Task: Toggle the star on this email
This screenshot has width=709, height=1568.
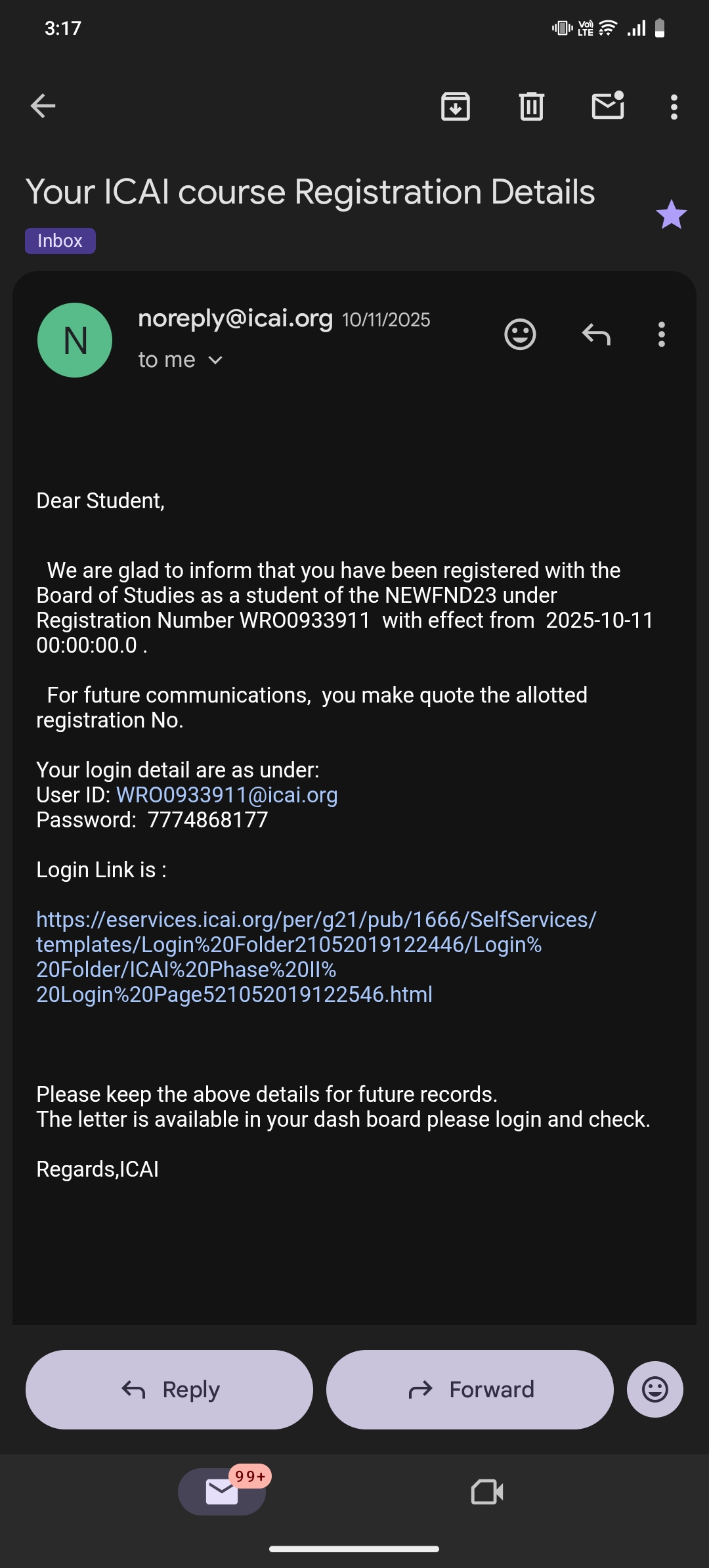Action: pyautogui.click(x=671, y=215)
